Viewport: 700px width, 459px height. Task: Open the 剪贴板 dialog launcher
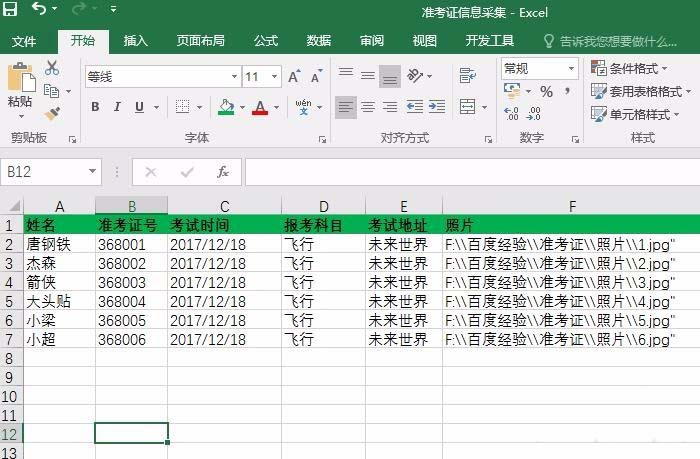click(x=72, y=140)
